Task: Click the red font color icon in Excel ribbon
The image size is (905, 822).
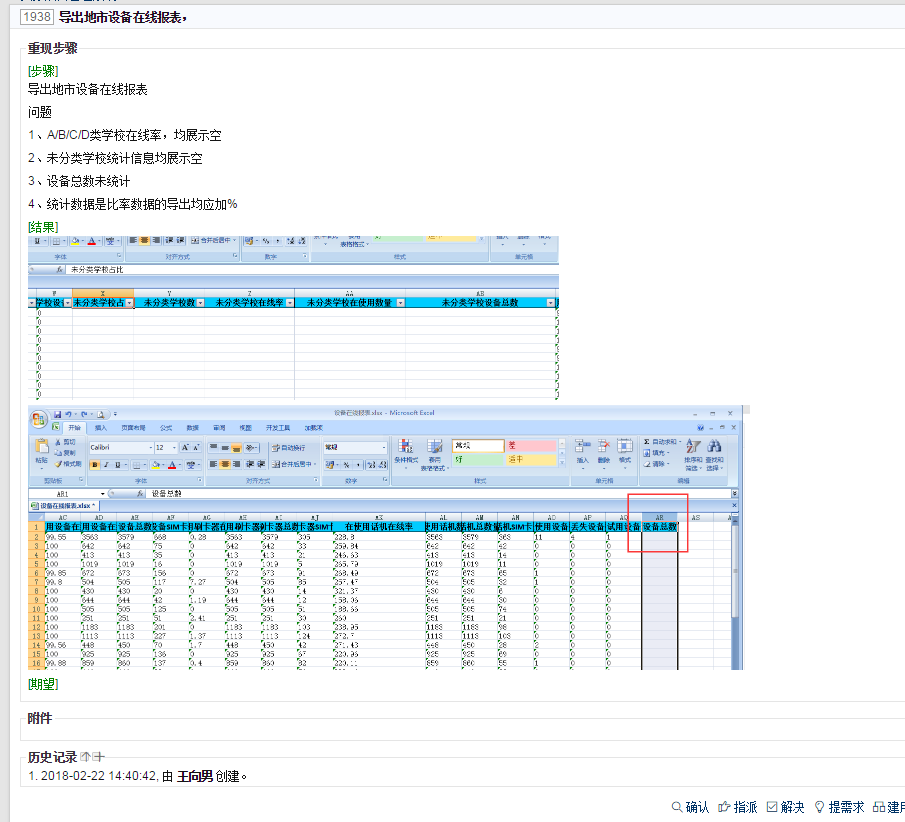Action: (x=172, y=465)
